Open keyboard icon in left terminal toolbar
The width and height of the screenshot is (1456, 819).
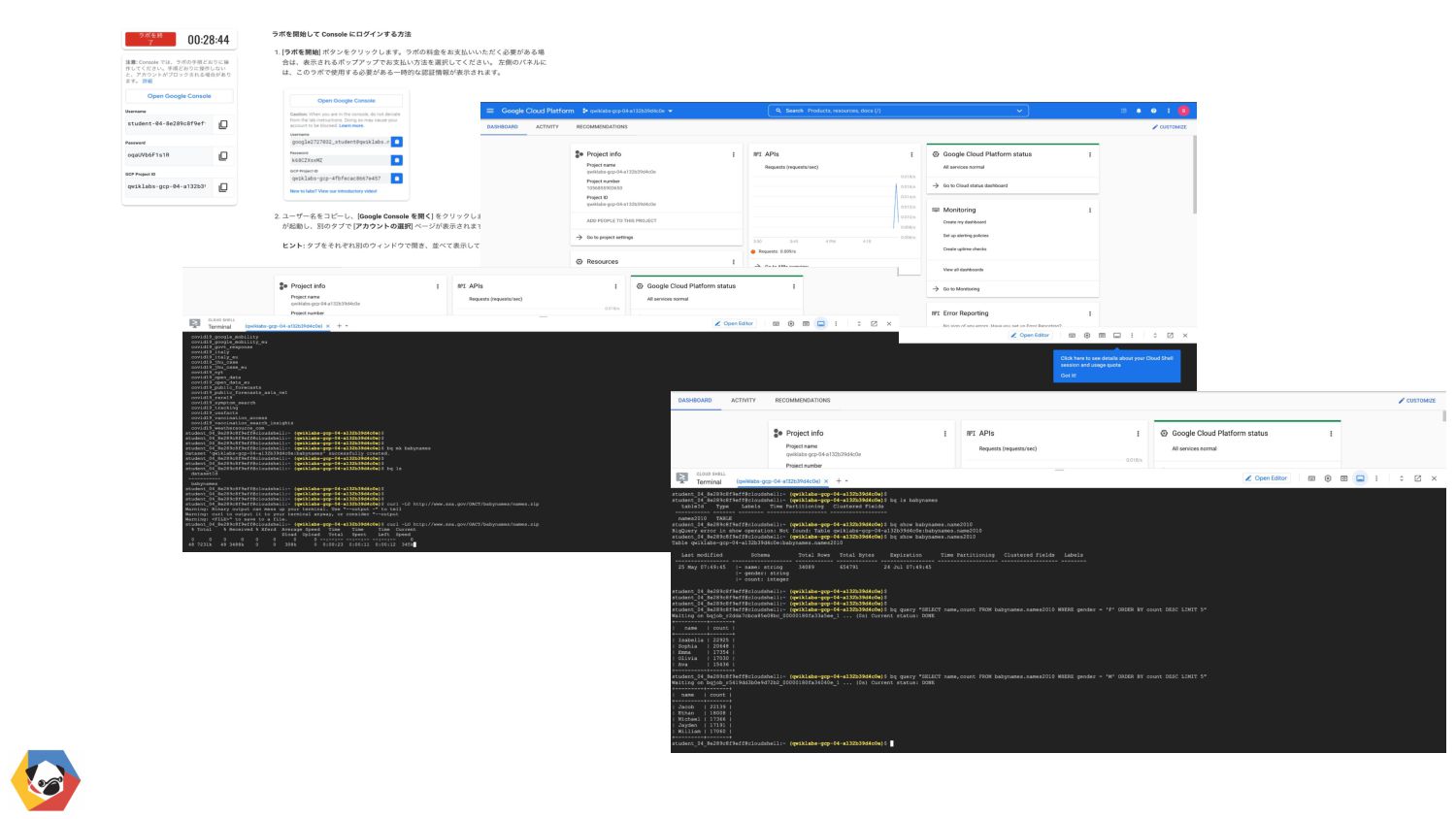776,323
